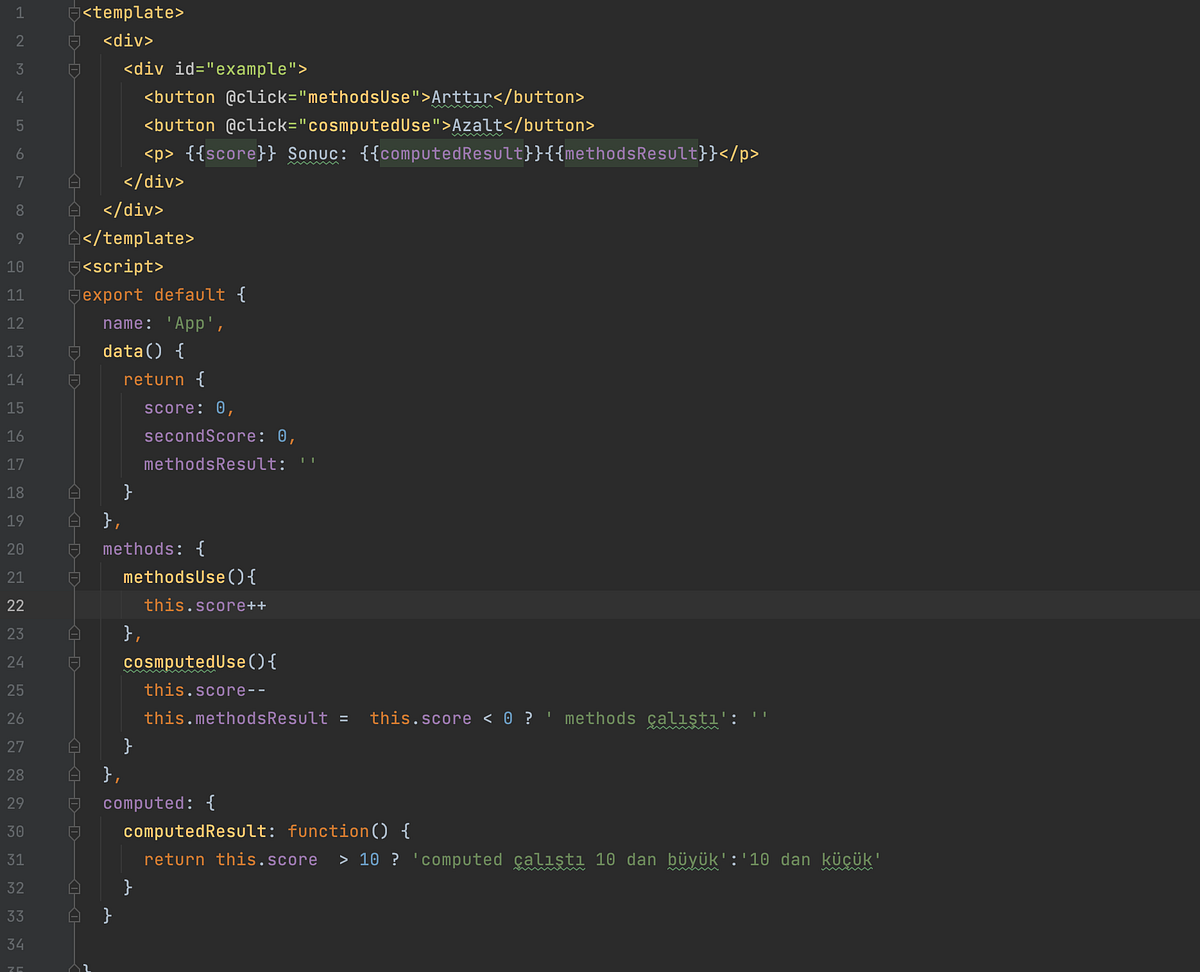The image size is (1200, 972).
Task: Collapse the data() function fold region
Action: click(x=72, y=351)
